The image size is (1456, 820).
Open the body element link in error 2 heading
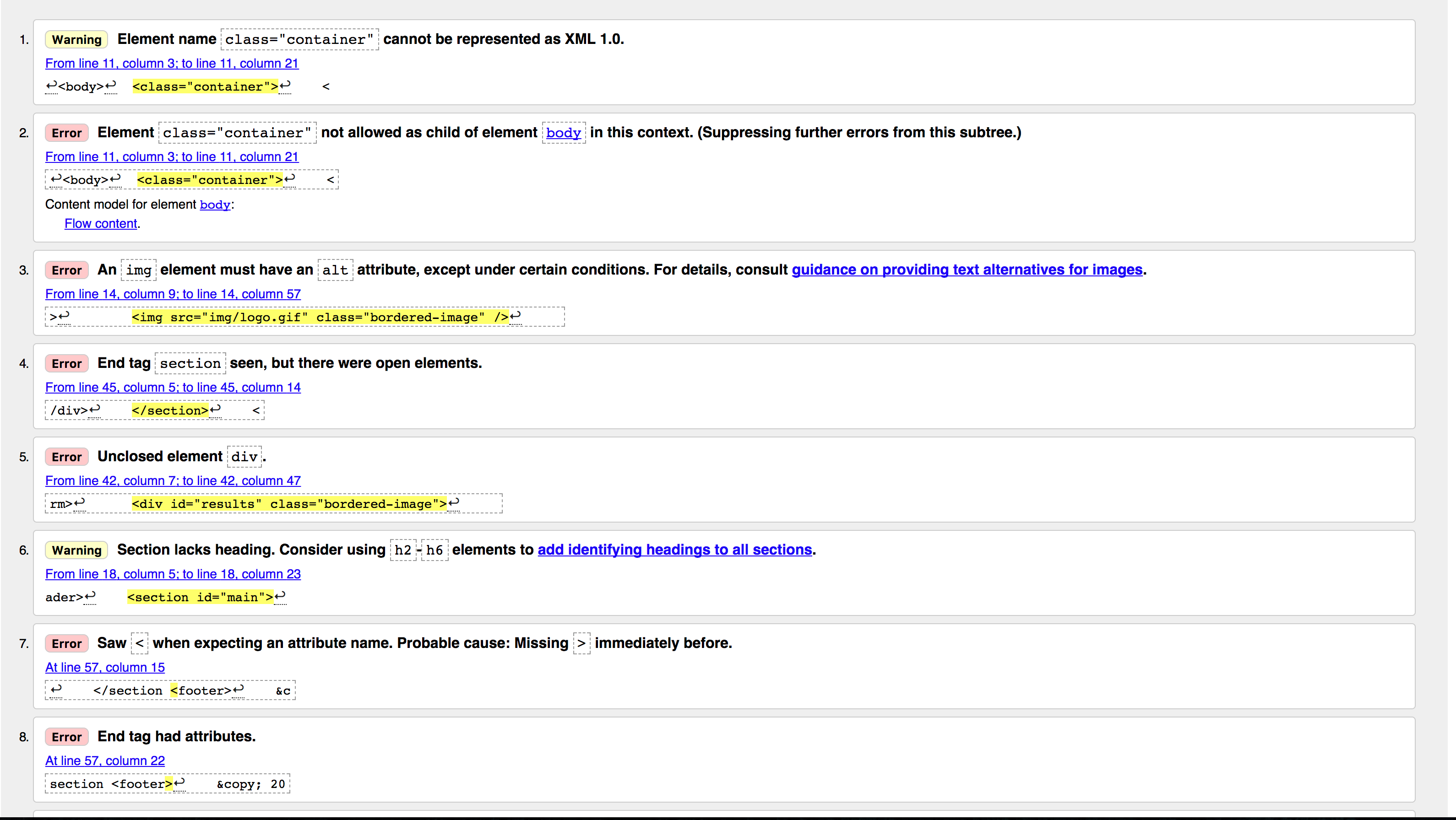563,133
